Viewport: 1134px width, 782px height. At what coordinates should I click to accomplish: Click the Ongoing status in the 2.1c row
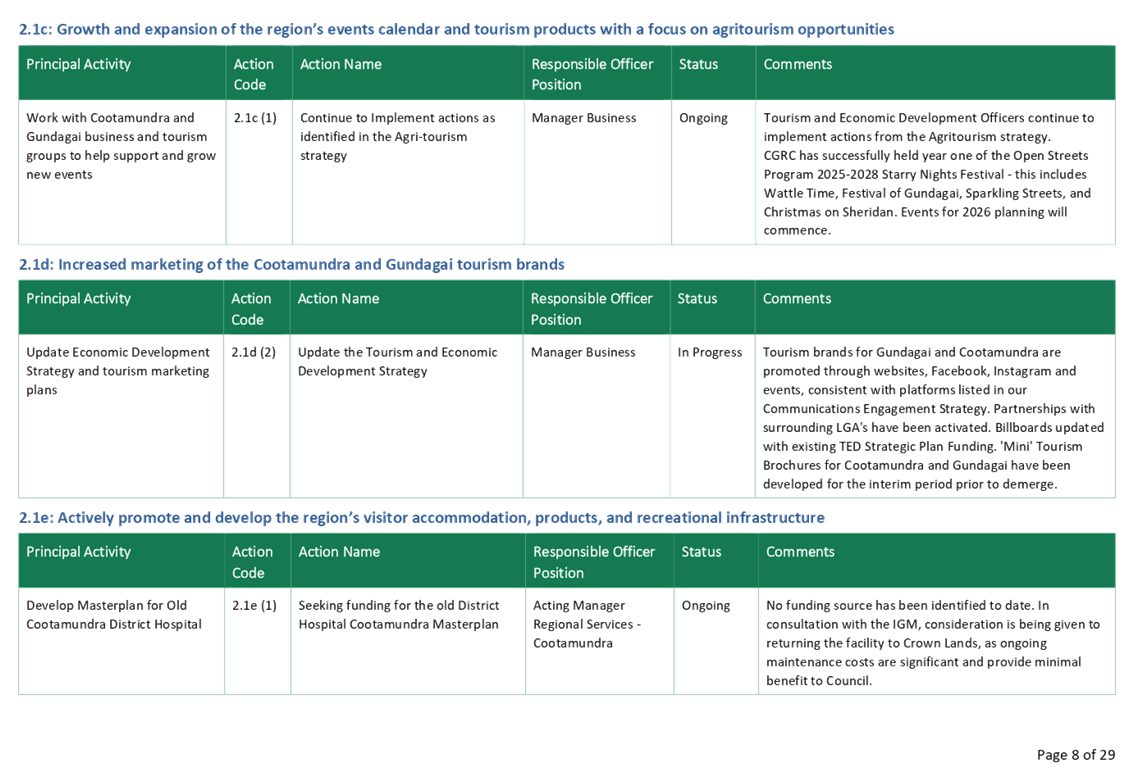pyautogui.click(x=703, y=118)
